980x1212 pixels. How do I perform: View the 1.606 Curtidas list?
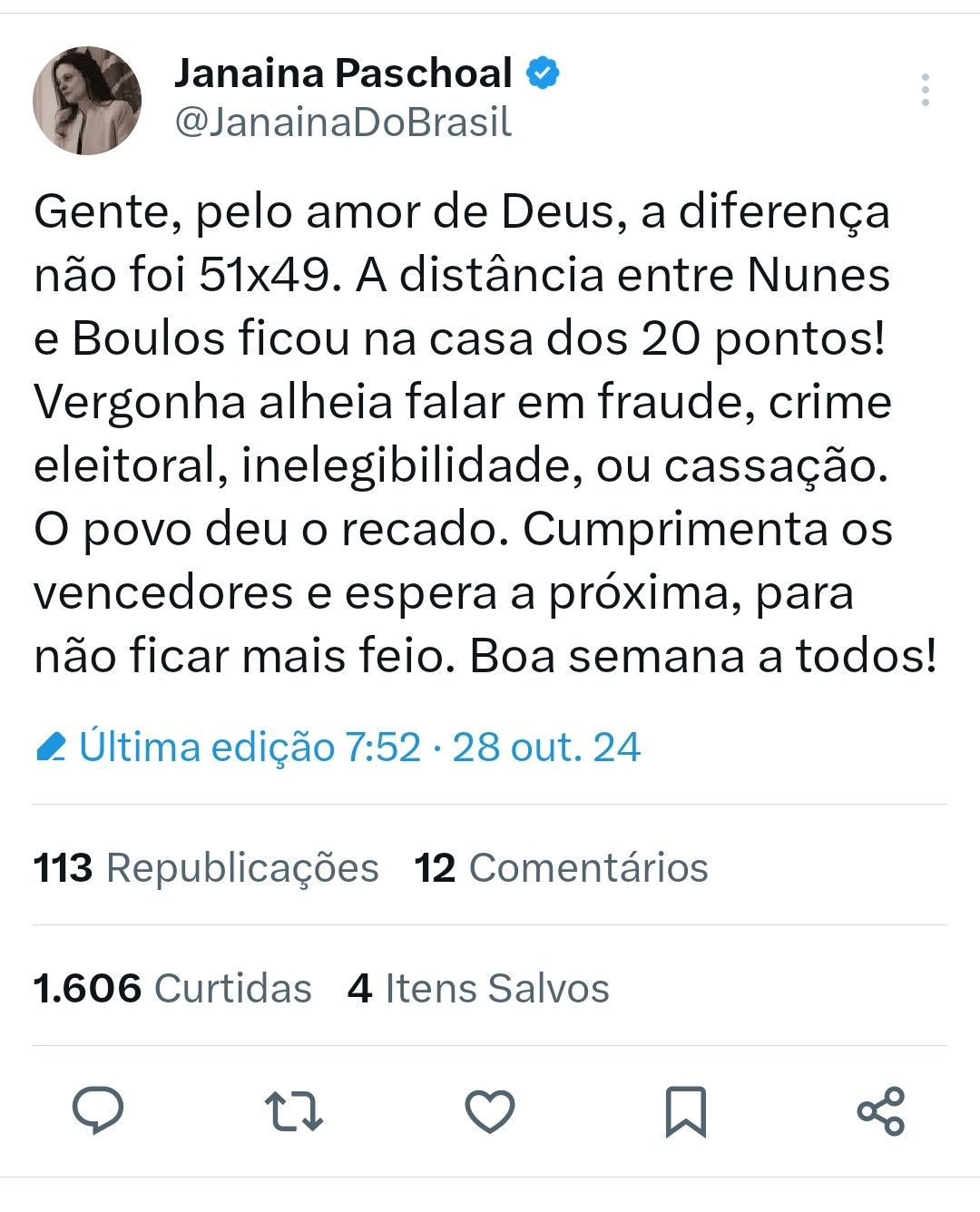point(172,988)
